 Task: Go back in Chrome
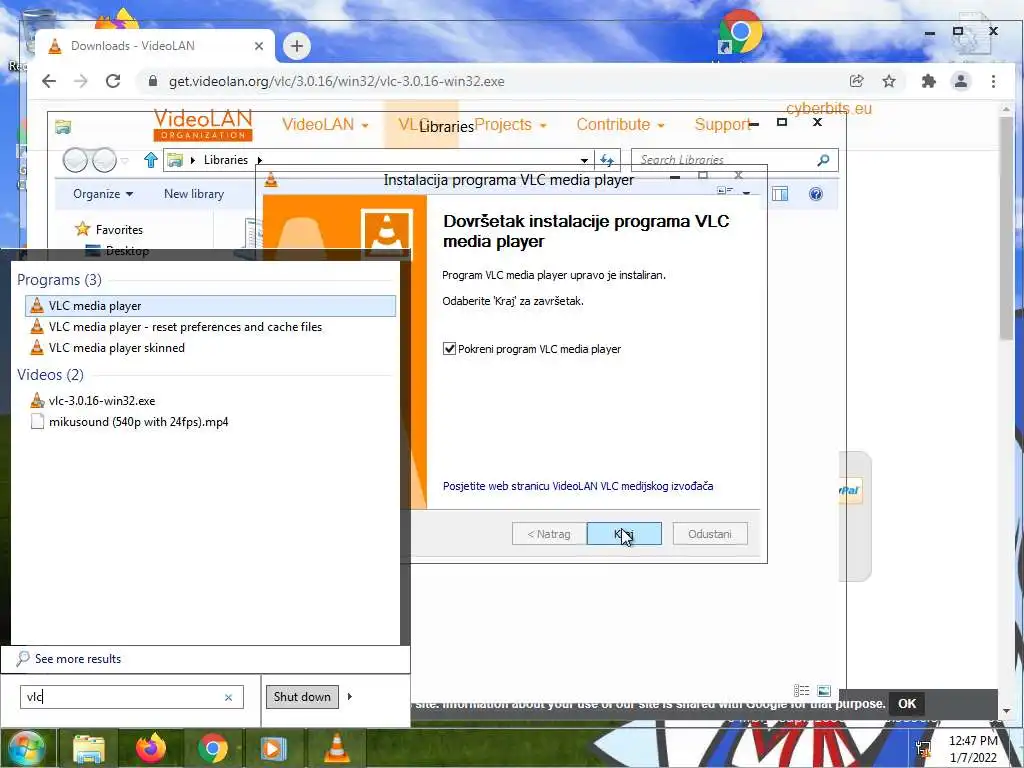point(49,81)
